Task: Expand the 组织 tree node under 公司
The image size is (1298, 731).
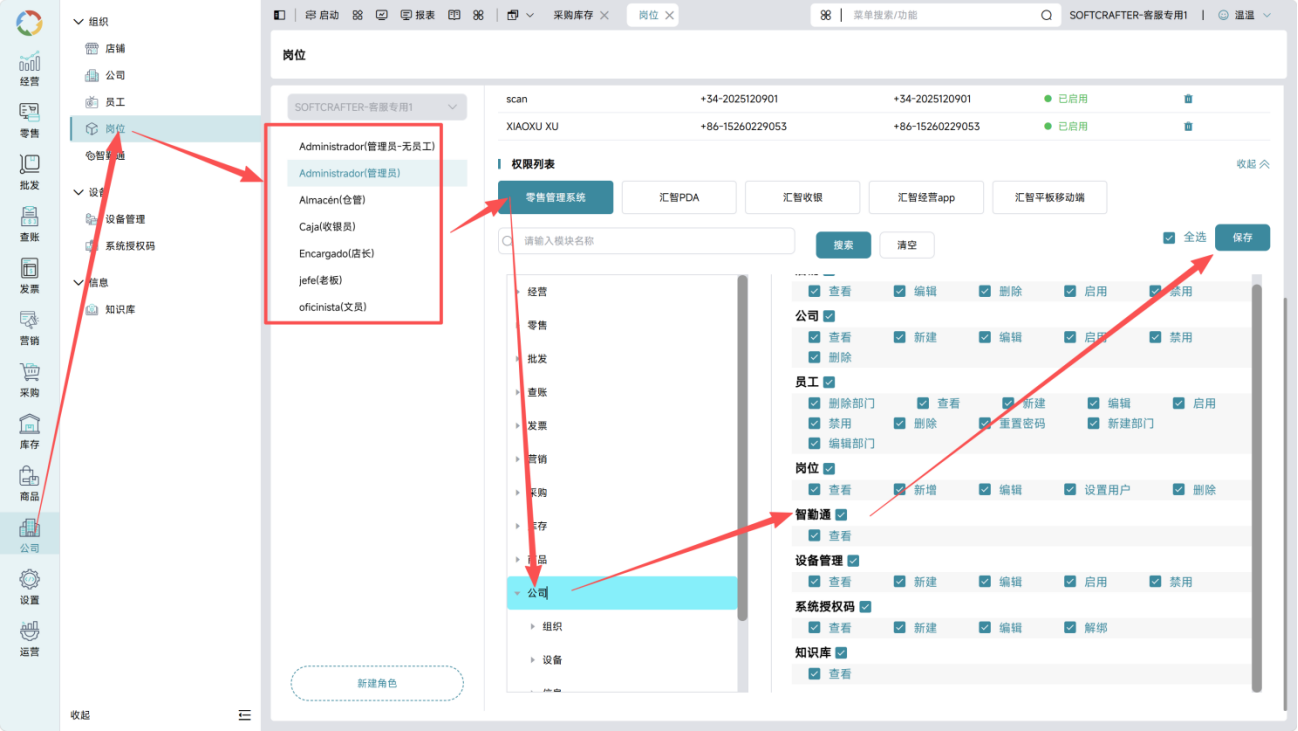Action: point(533,627)
